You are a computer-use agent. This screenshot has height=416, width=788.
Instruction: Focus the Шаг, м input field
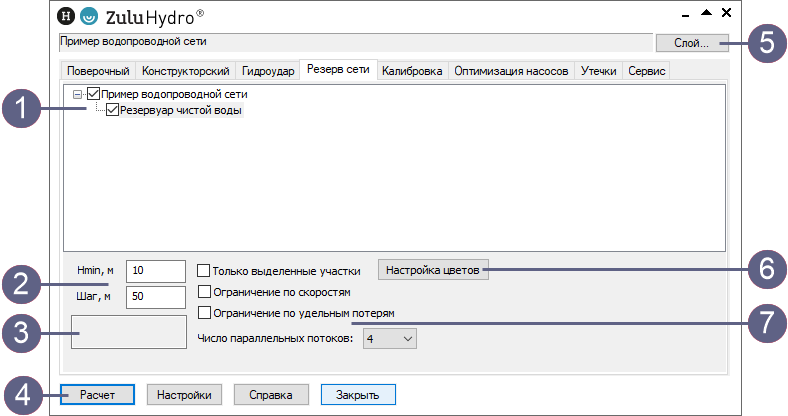pos(155,297)
